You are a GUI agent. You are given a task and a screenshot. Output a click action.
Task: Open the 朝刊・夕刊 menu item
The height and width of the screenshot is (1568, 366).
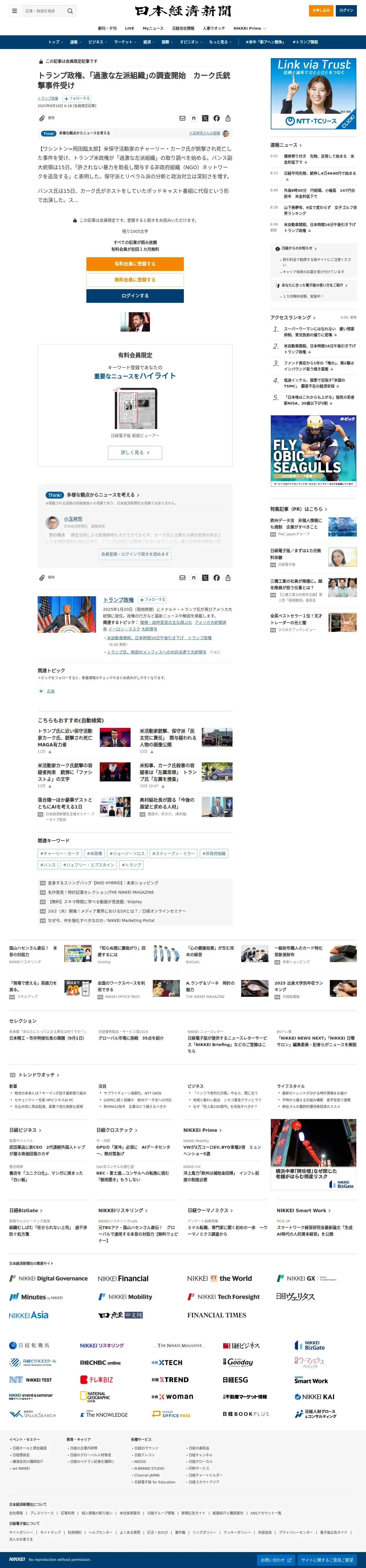pos(107,28)
